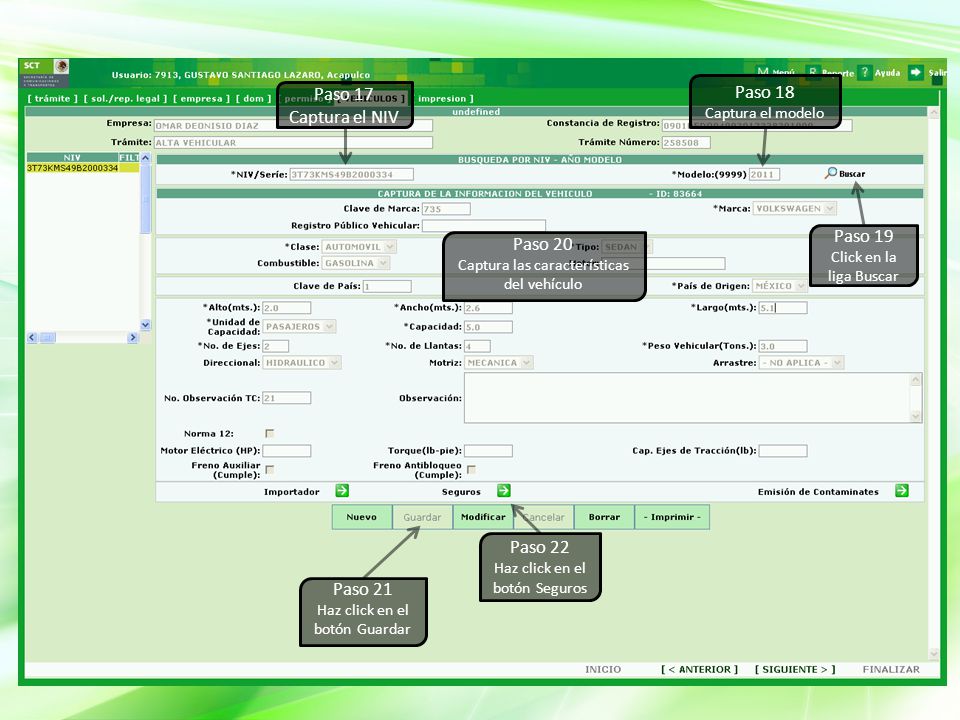Toggle the Freno Auxiliar checkbox
960x720 pixels.
click(269, 470)
